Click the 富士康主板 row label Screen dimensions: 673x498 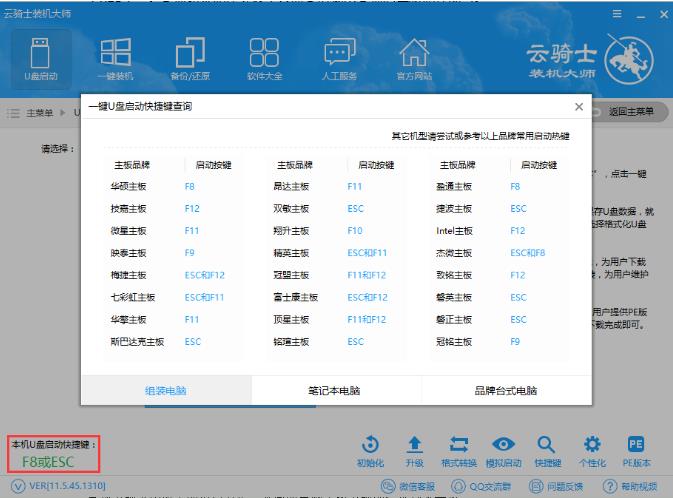pos(295,297)
